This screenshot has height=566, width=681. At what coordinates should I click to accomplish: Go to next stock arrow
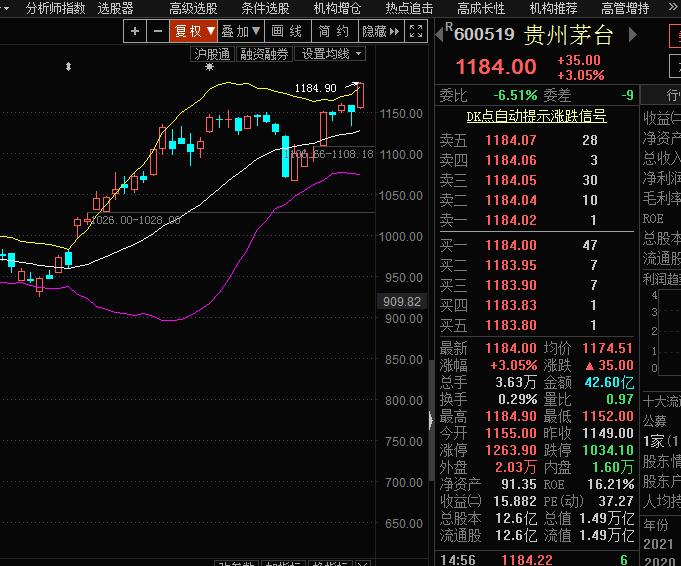coord(633,35)
